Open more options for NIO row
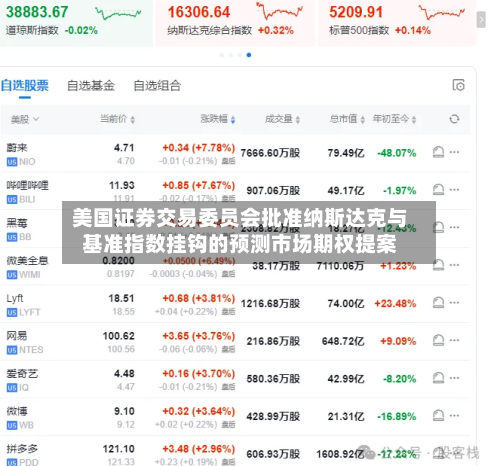500x466 pixels. (454, 152)
